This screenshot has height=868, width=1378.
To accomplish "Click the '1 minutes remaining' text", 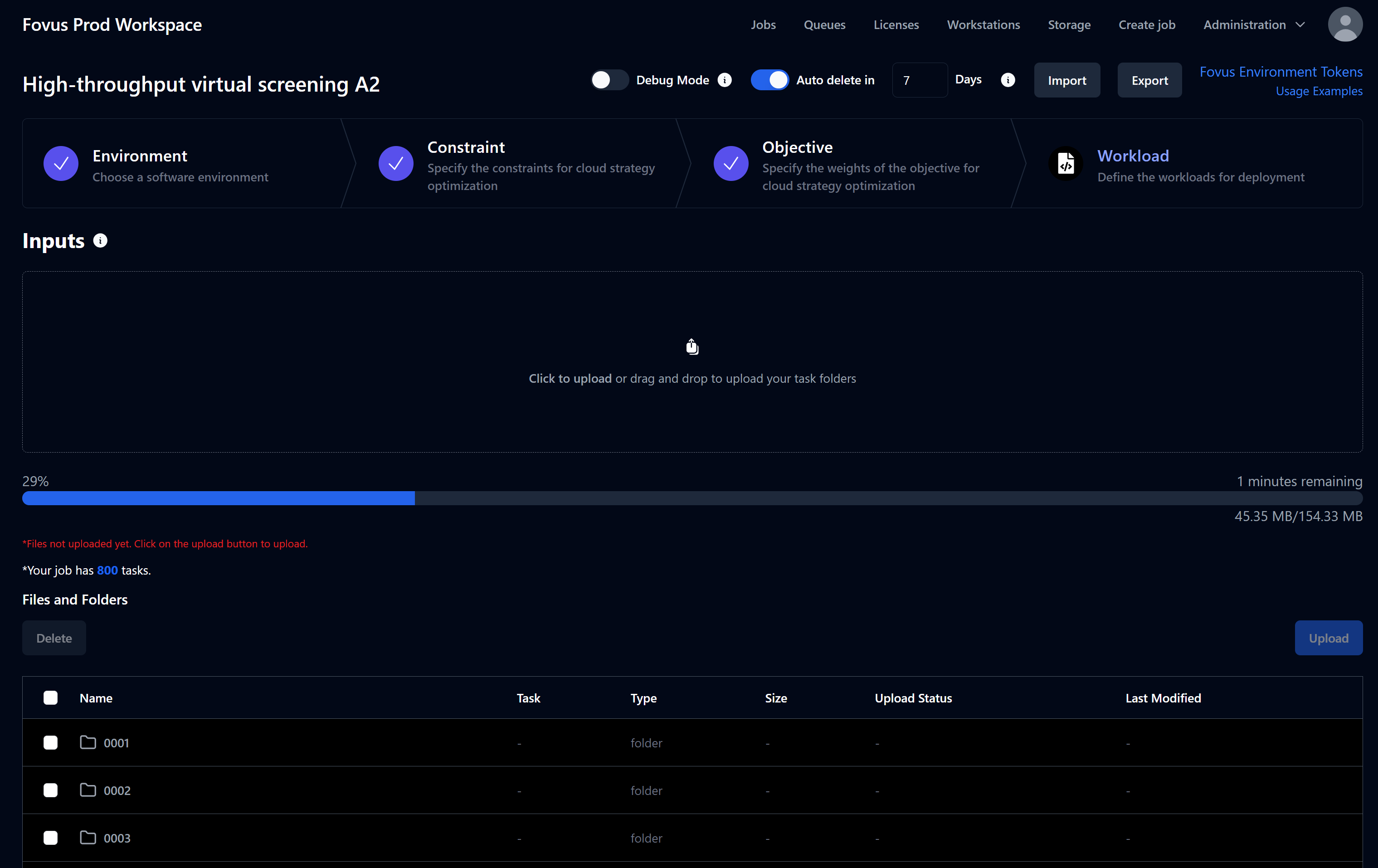I will (1299, 481).
